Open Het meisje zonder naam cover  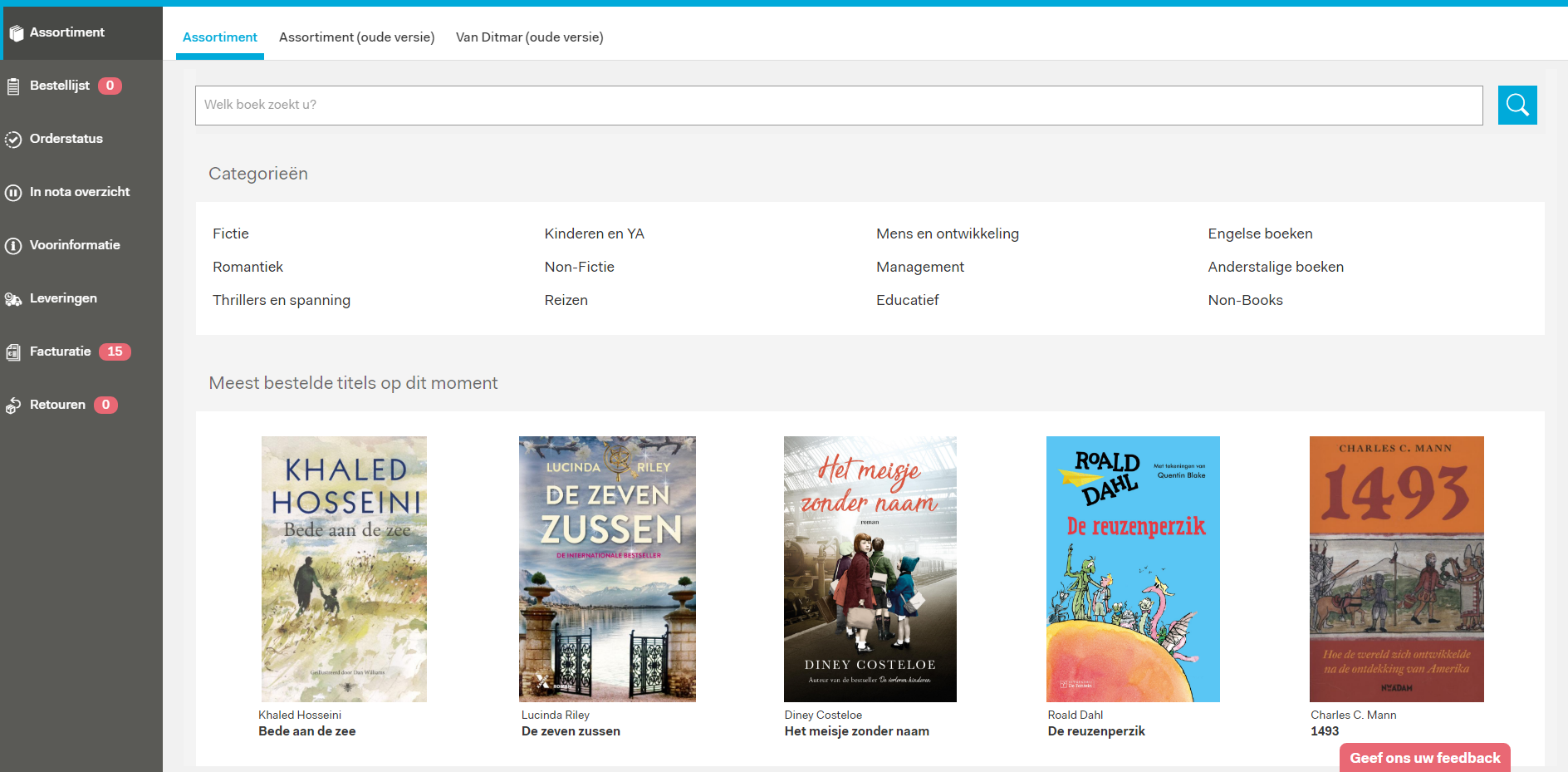pos(870,569)
